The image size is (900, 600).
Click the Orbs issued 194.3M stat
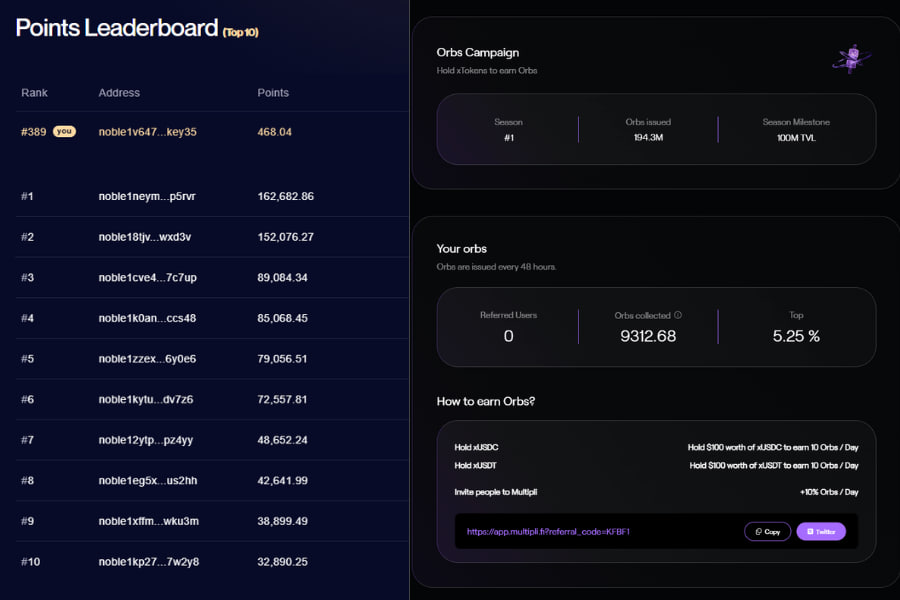click(648, 130)
